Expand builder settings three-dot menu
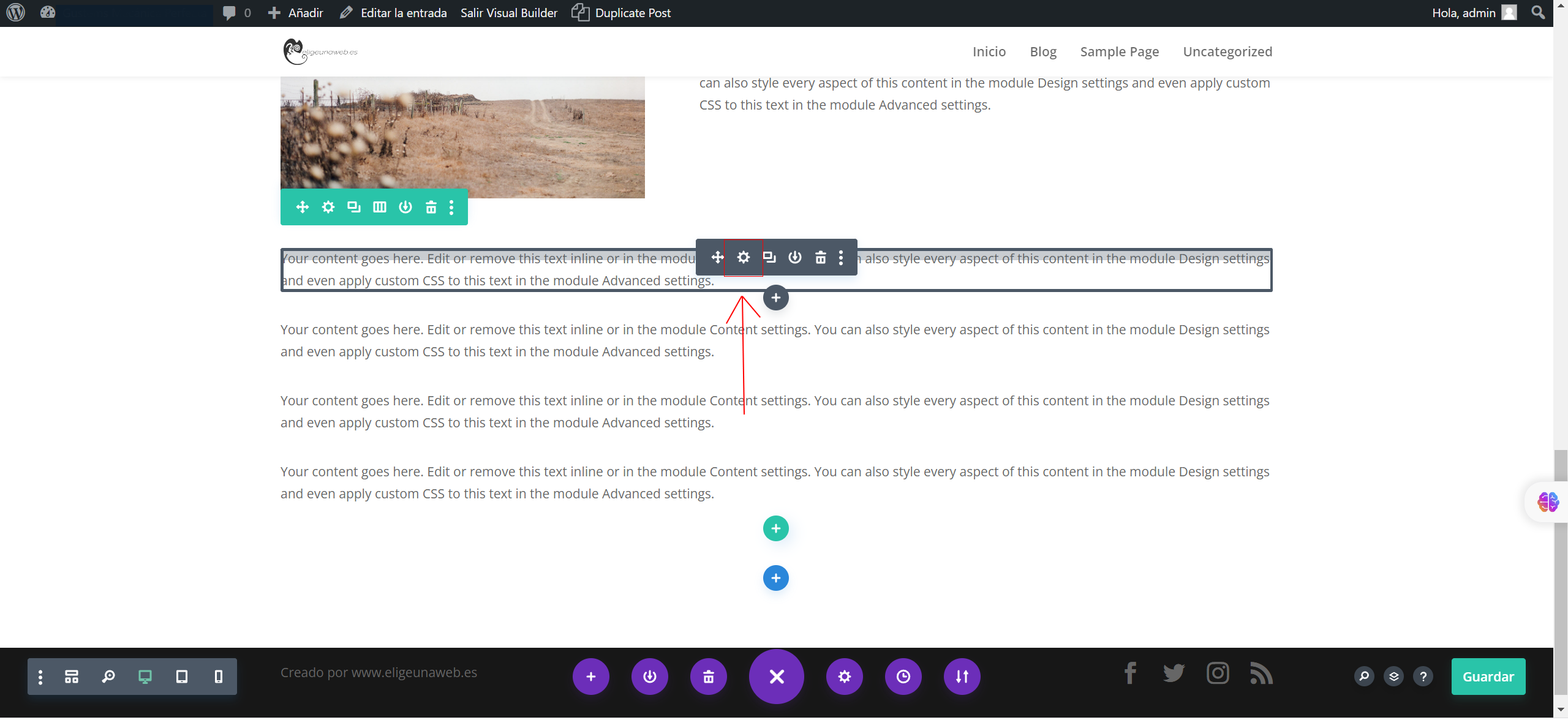Viewport: 1568px width, 720px height. click(40, 677)
